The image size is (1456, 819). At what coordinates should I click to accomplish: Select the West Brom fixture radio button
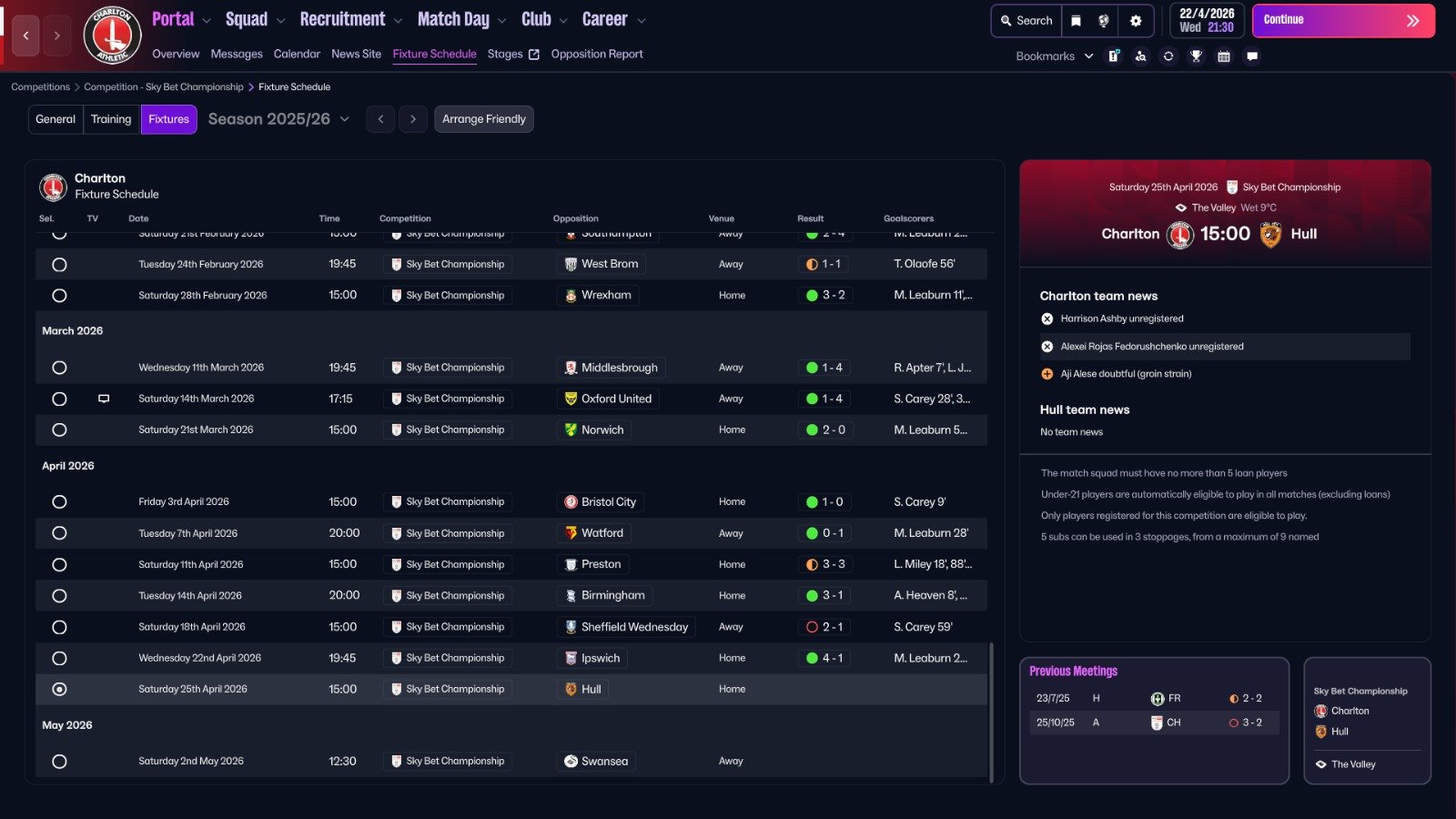point(59,265)
